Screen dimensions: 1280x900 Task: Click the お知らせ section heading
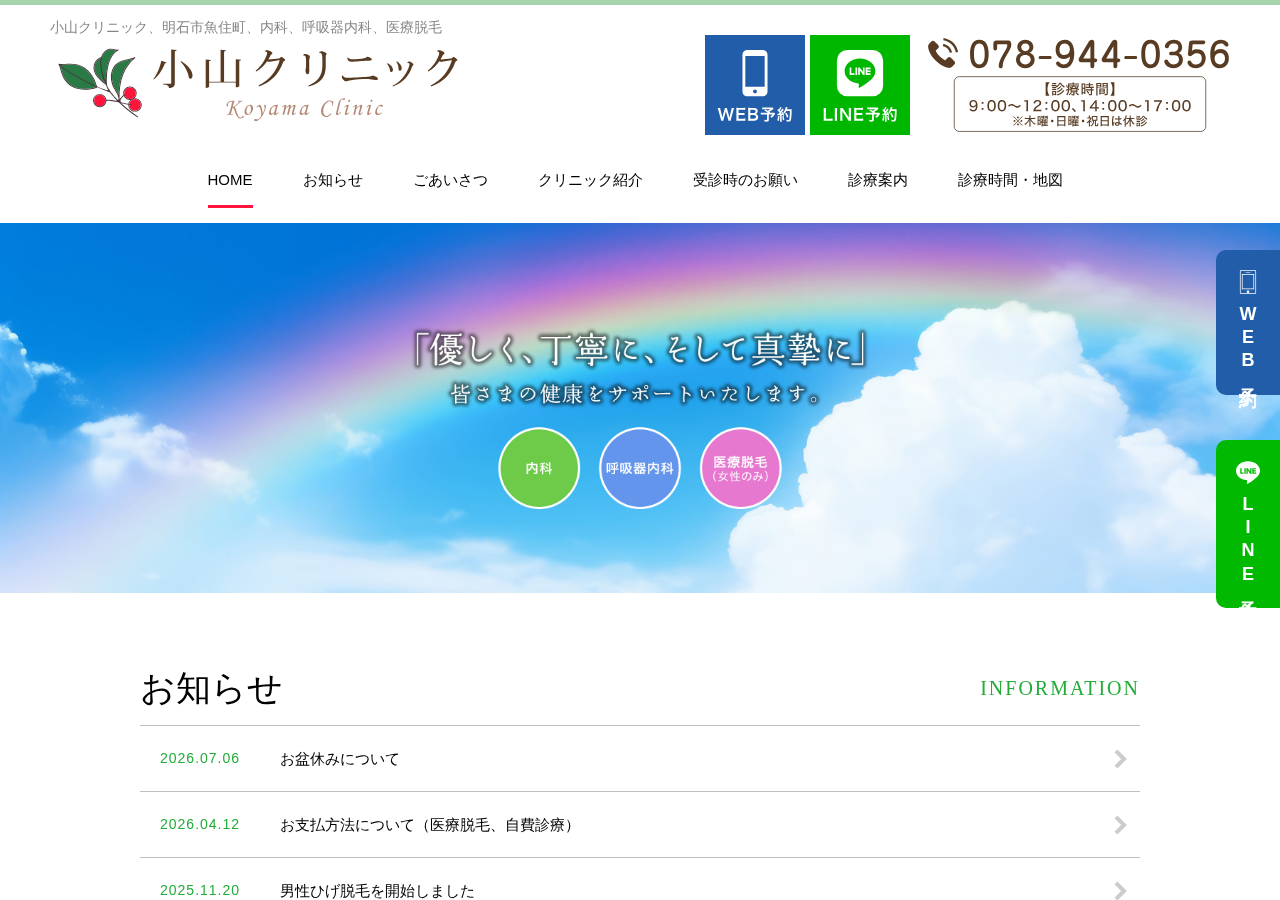tap(211, 688)
